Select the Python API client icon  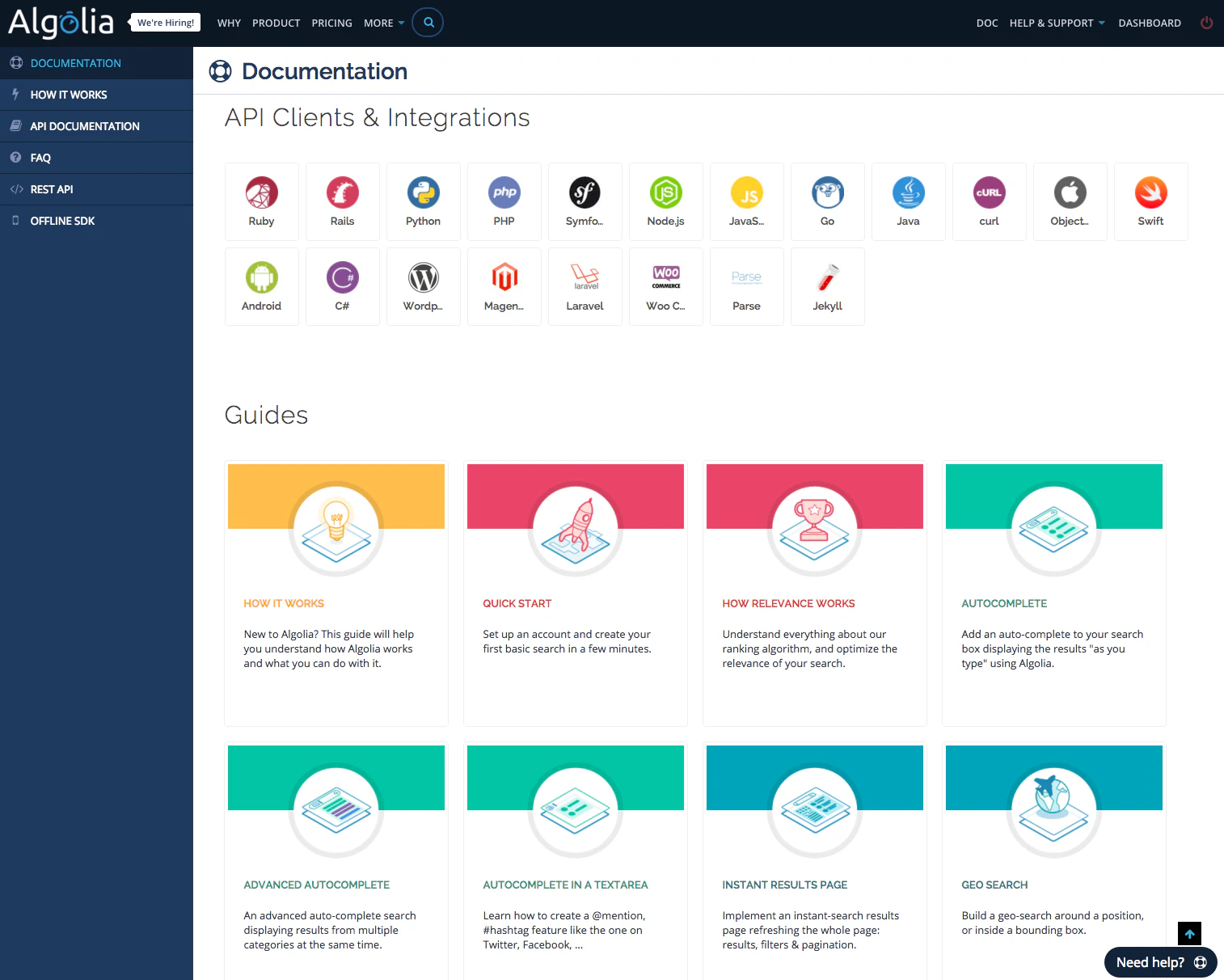423,193
